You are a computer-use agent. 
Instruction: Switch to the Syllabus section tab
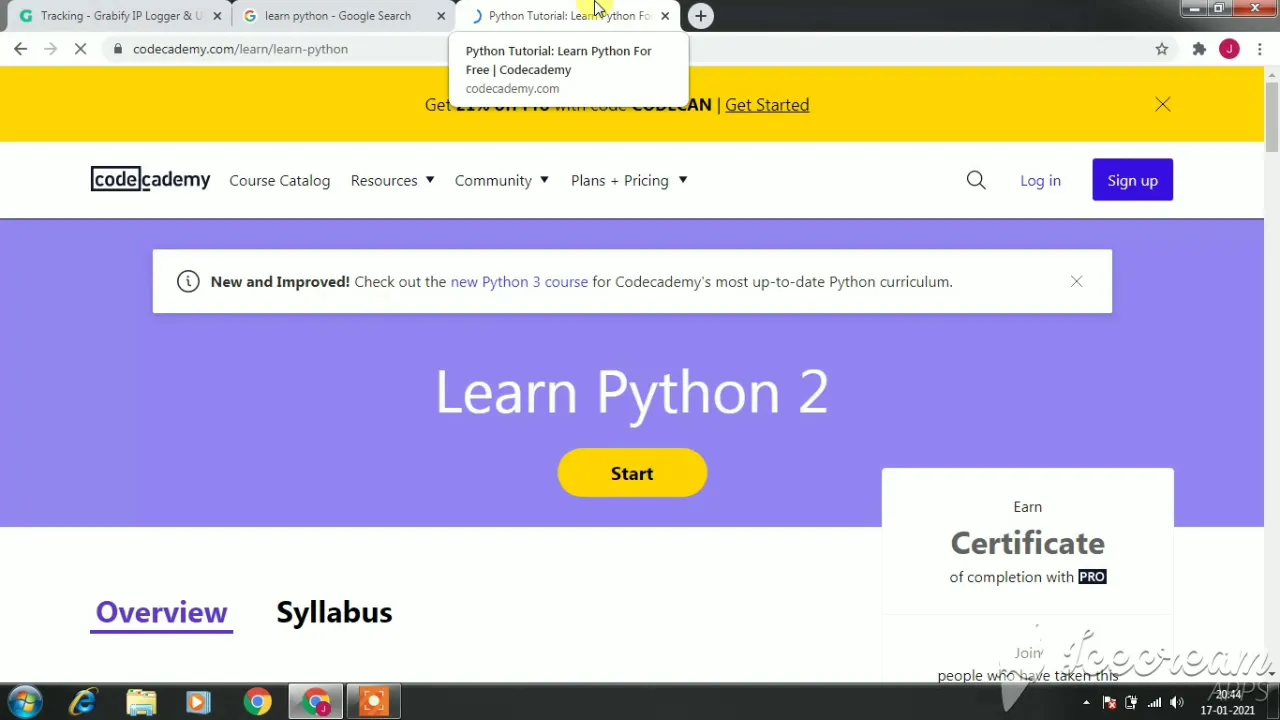(x=334, y=612)
